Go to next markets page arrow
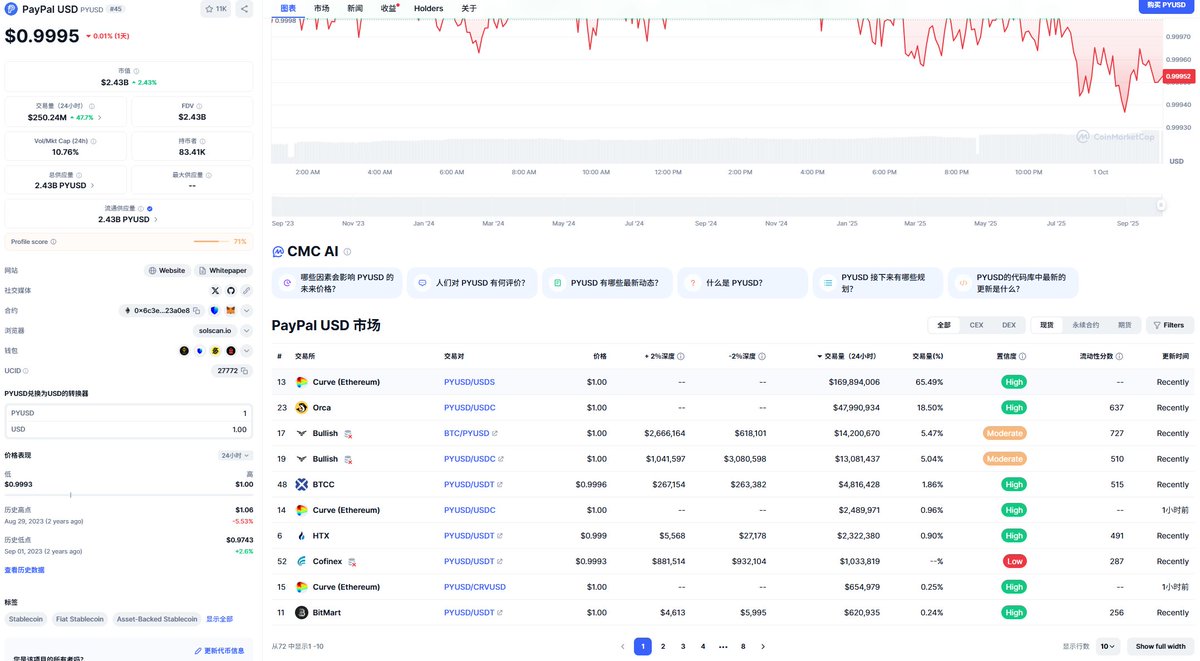Viewport: 1200px width, 661px height. pyautogui.click(x=763, y=646)
